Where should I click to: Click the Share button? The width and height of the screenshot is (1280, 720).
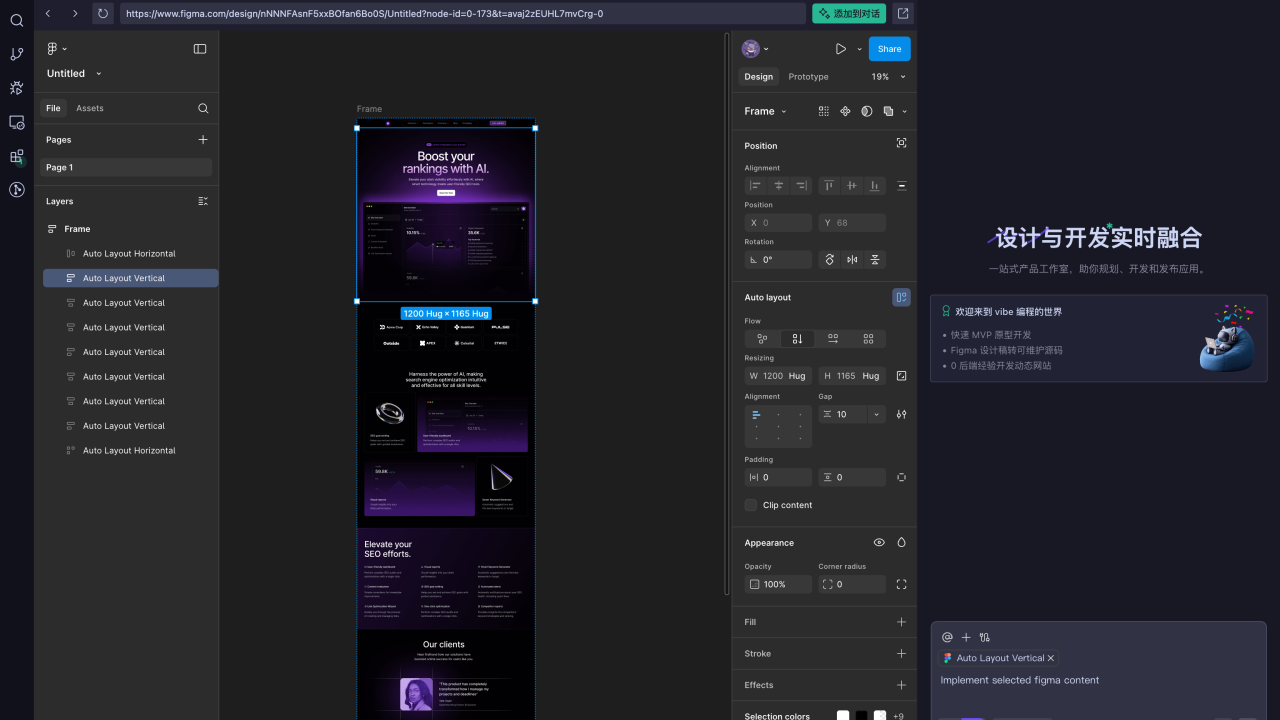pyautogui.click(x=889, y=49)
